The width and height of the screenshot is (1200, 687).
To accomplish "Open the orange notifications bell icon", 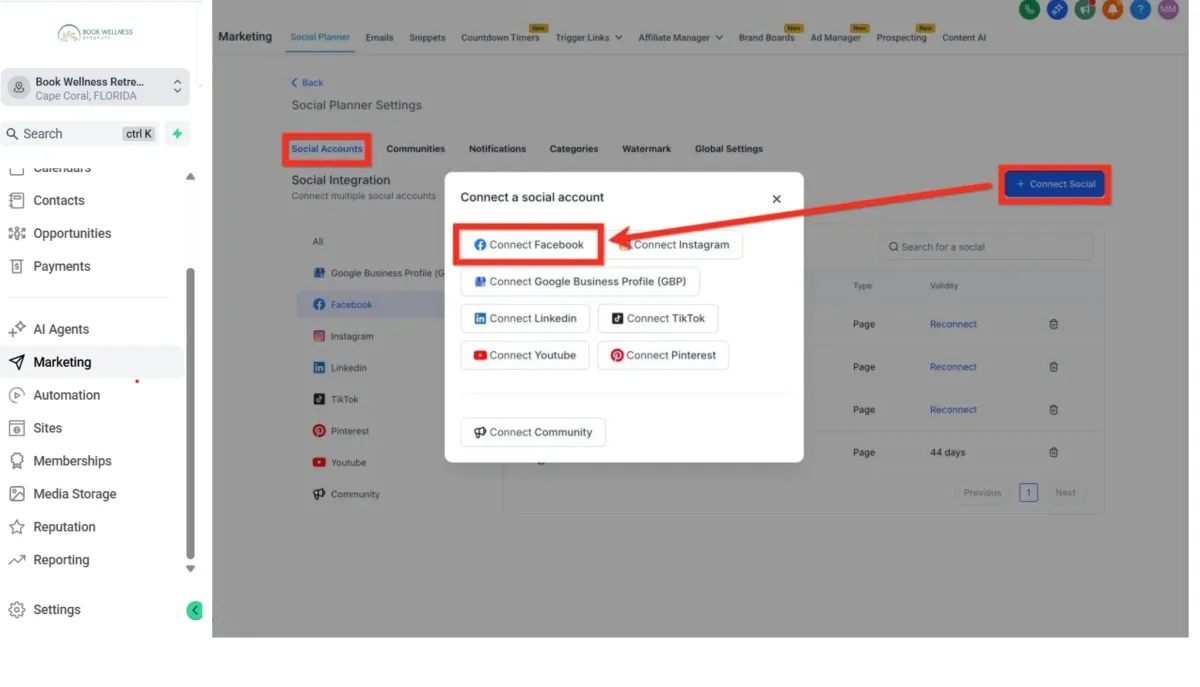I will click(1112, 9).
